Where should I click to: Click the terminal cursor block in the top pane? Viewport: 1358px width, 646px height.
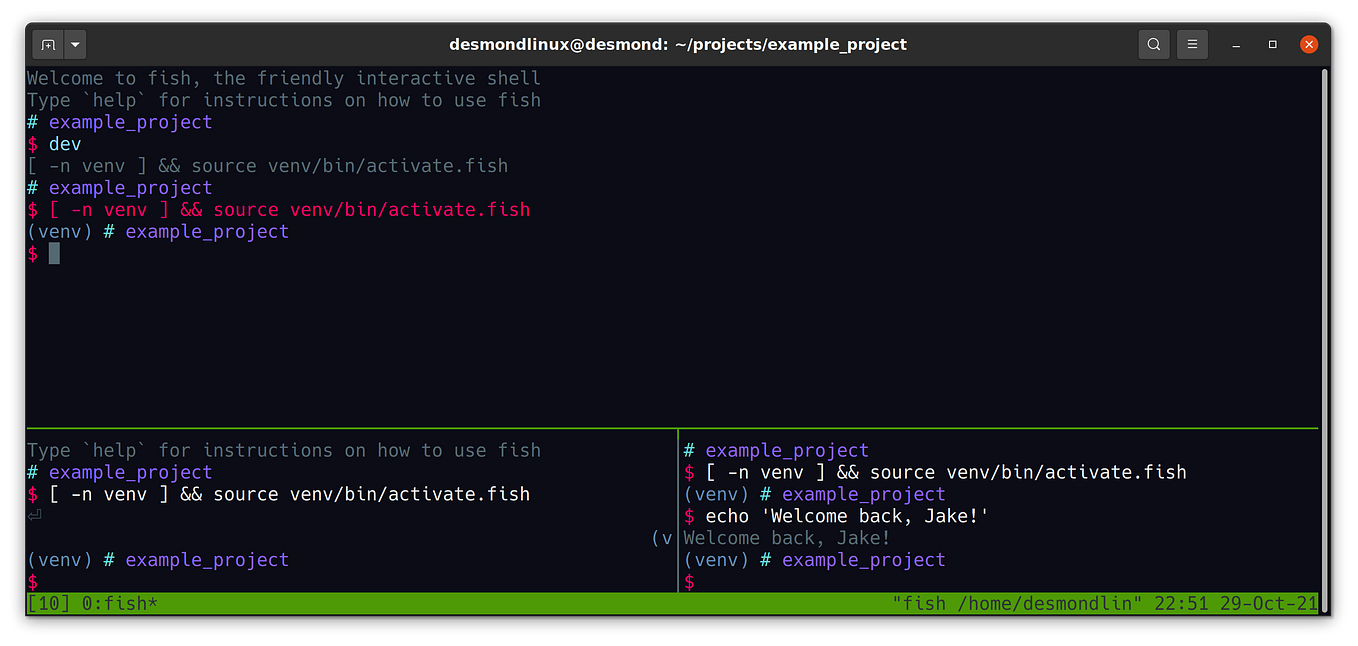click(53, 253)
